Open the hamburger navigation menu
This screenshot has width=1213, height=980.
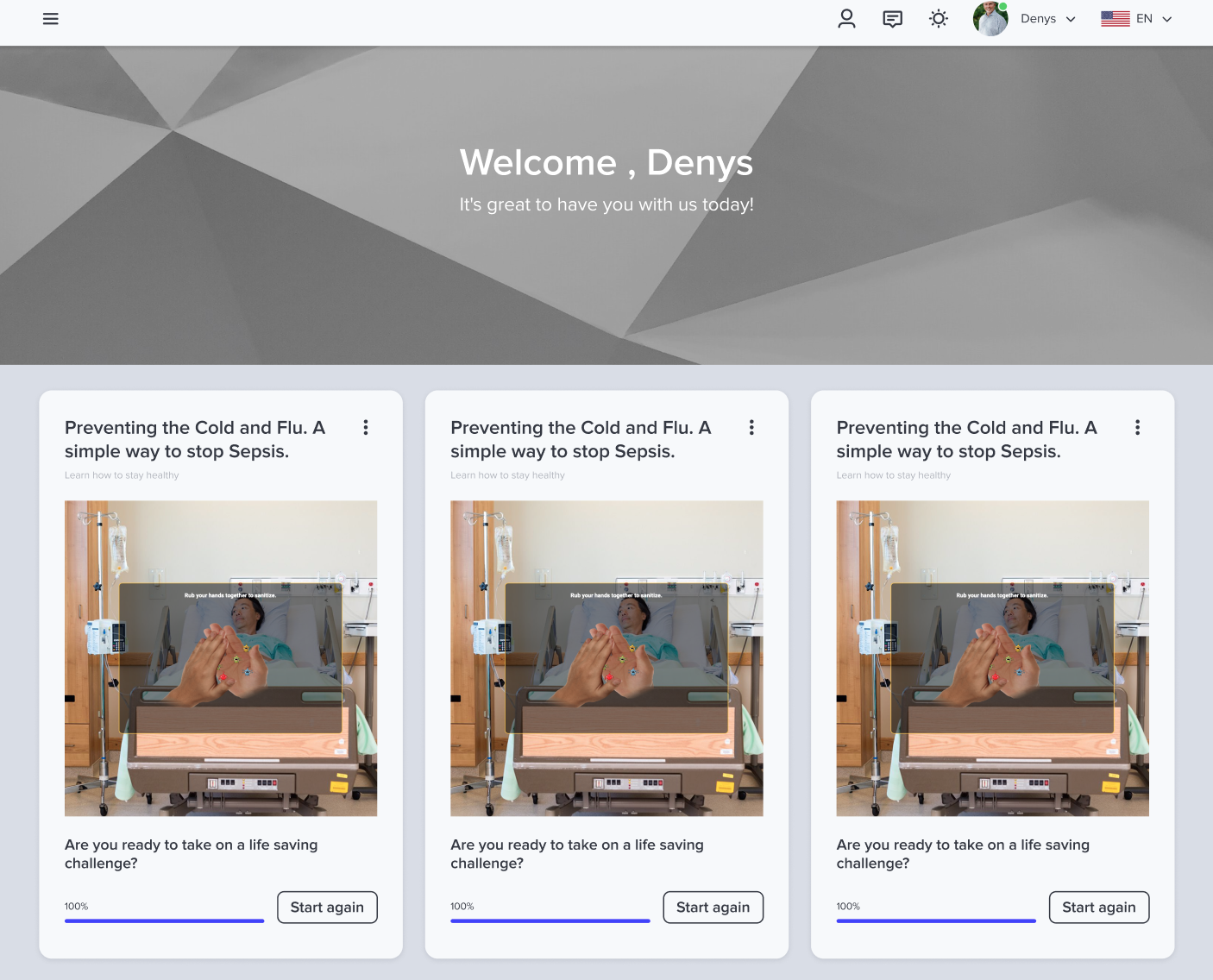coord(51,19)
